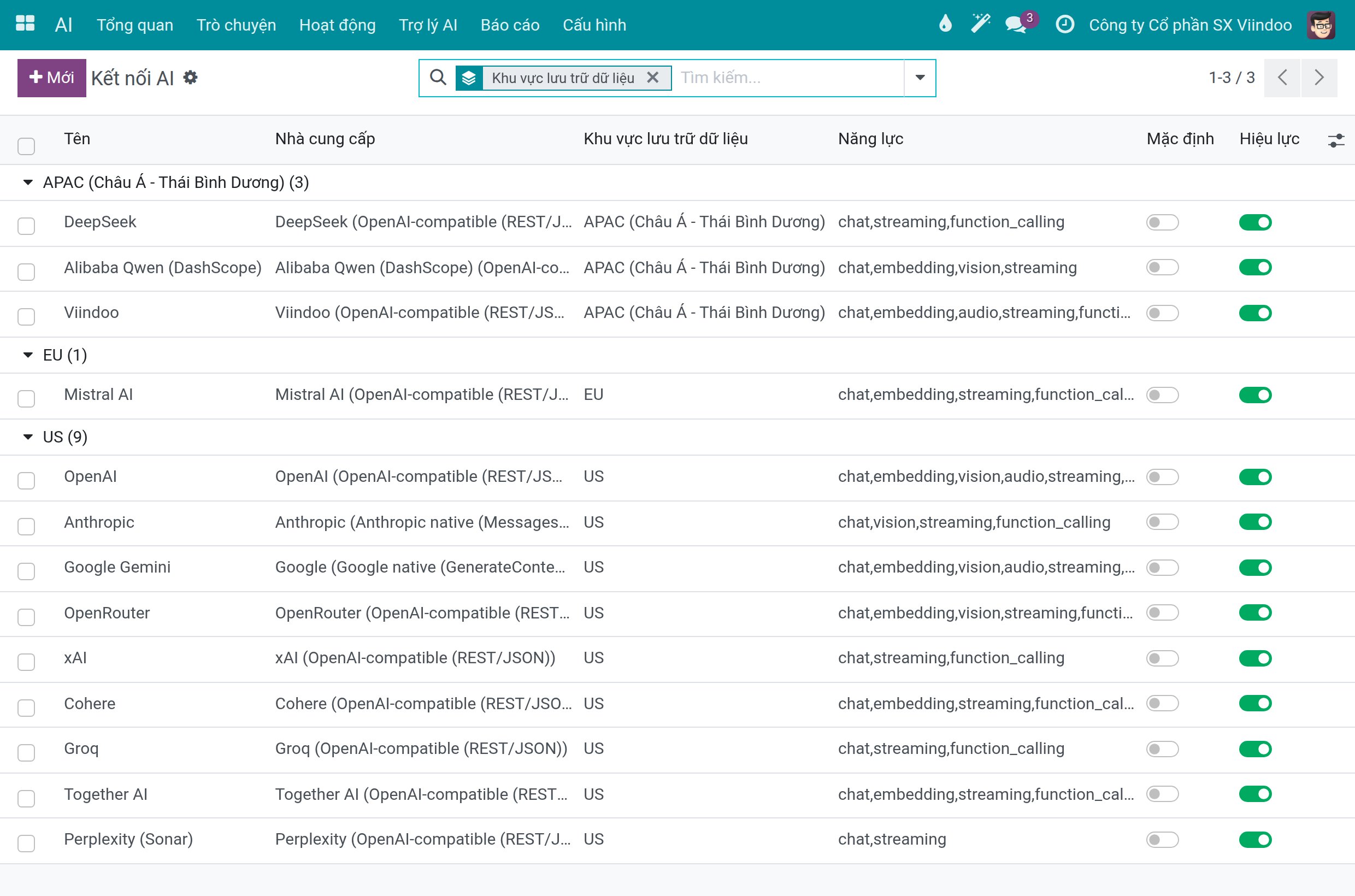Viewport: 1355px width, 896px height.
Task: Select all records checkbox in header
Action: click(x=26, y=146)
